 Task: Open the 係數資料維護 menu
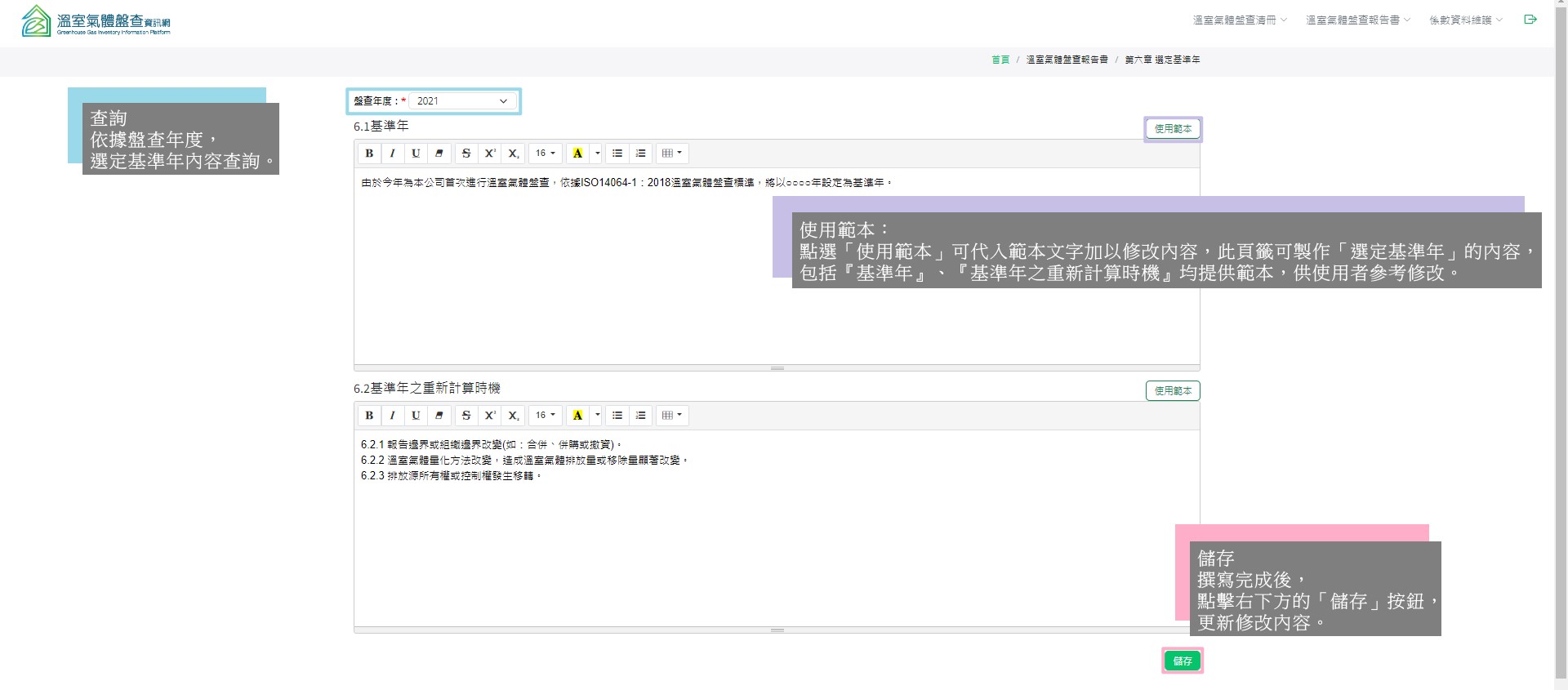pos(1465,20)
